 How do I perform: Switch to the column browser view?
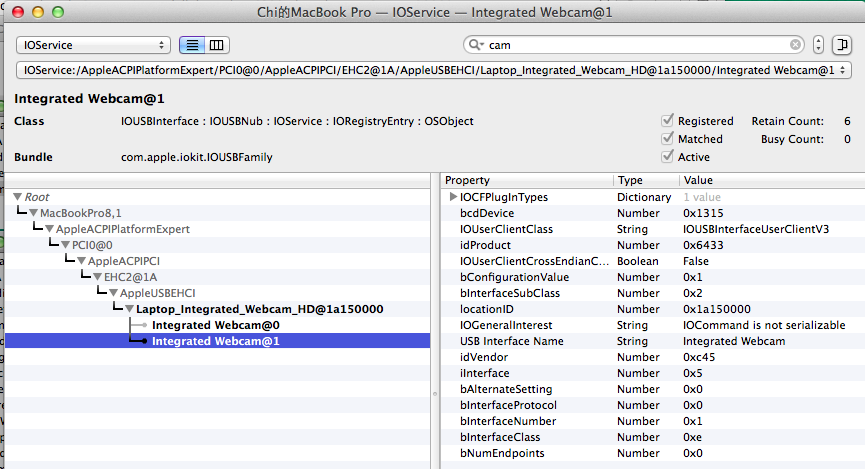pyautogui.click(x=217, y=45)
